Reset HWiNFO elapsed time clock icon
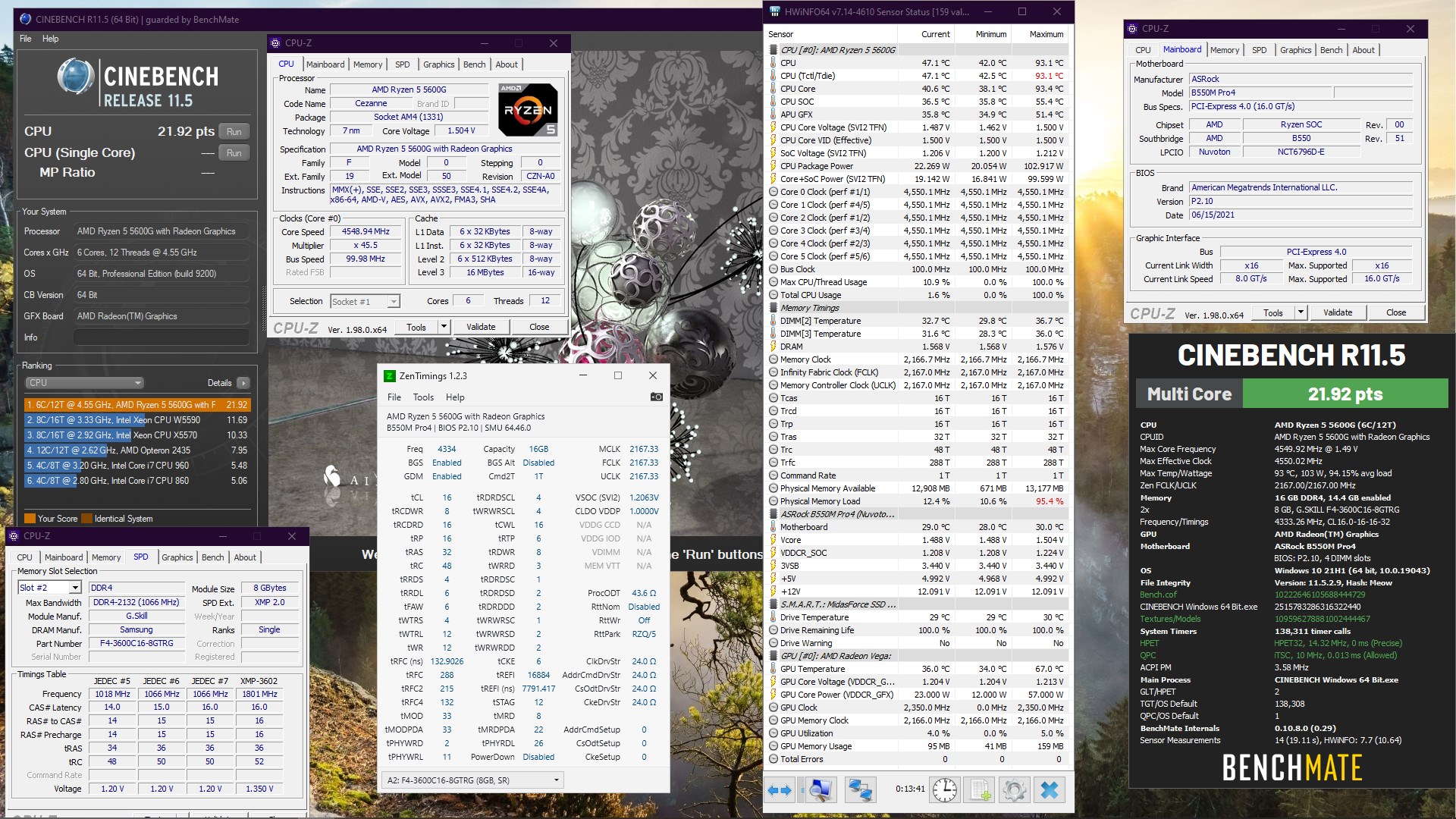The height and width of the screenshot is (819, 1456). click(945, 790)
